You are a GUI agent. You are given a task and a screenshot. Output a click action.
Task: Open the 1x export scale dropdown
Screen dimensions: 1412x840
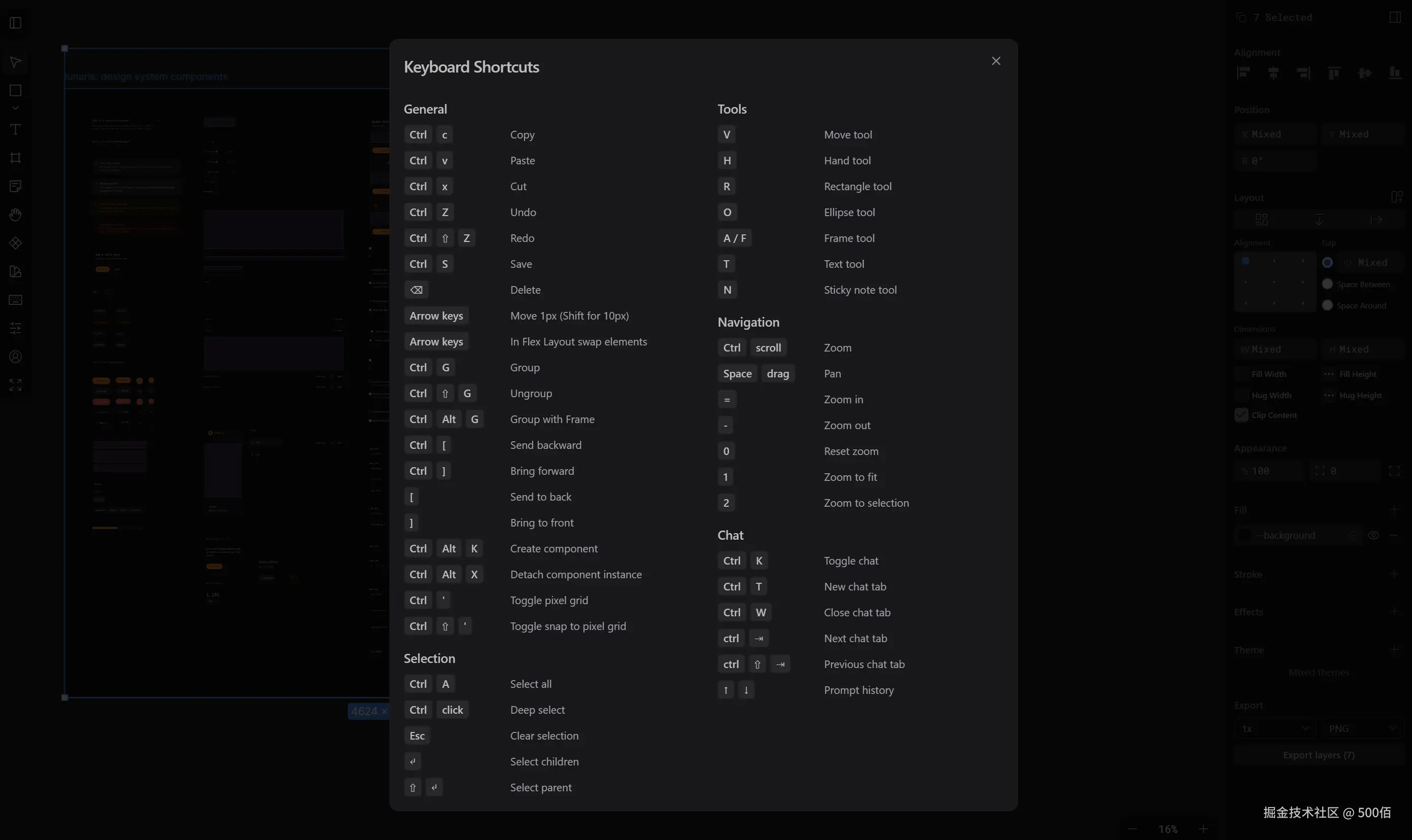[x=1275, y=728]
